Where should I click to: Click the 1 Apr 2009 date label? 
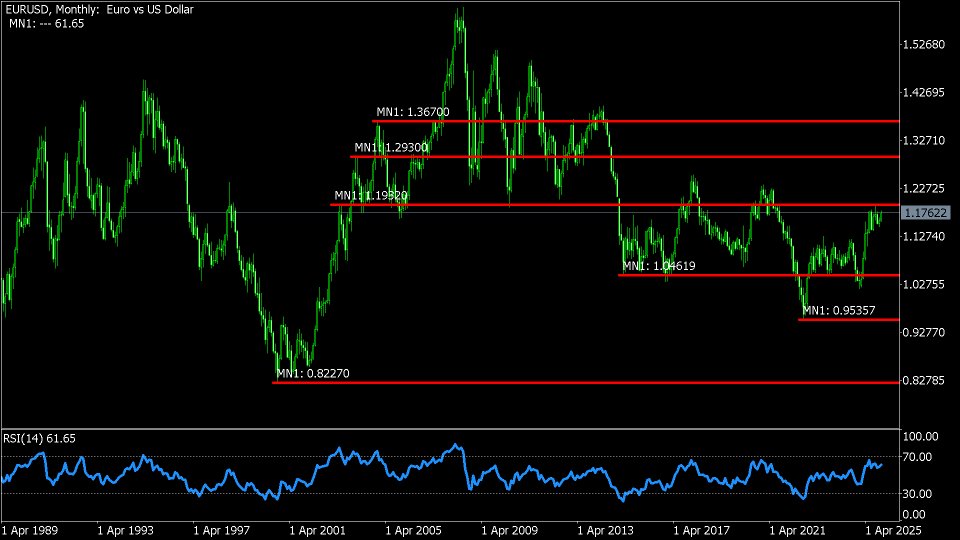pyautogui.click(x=509, y=530)
